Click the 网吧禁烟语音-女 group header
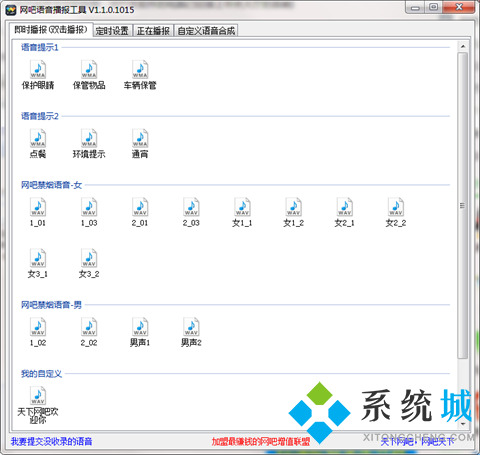This screenshot has height=455, width=480. coord(51,185)
